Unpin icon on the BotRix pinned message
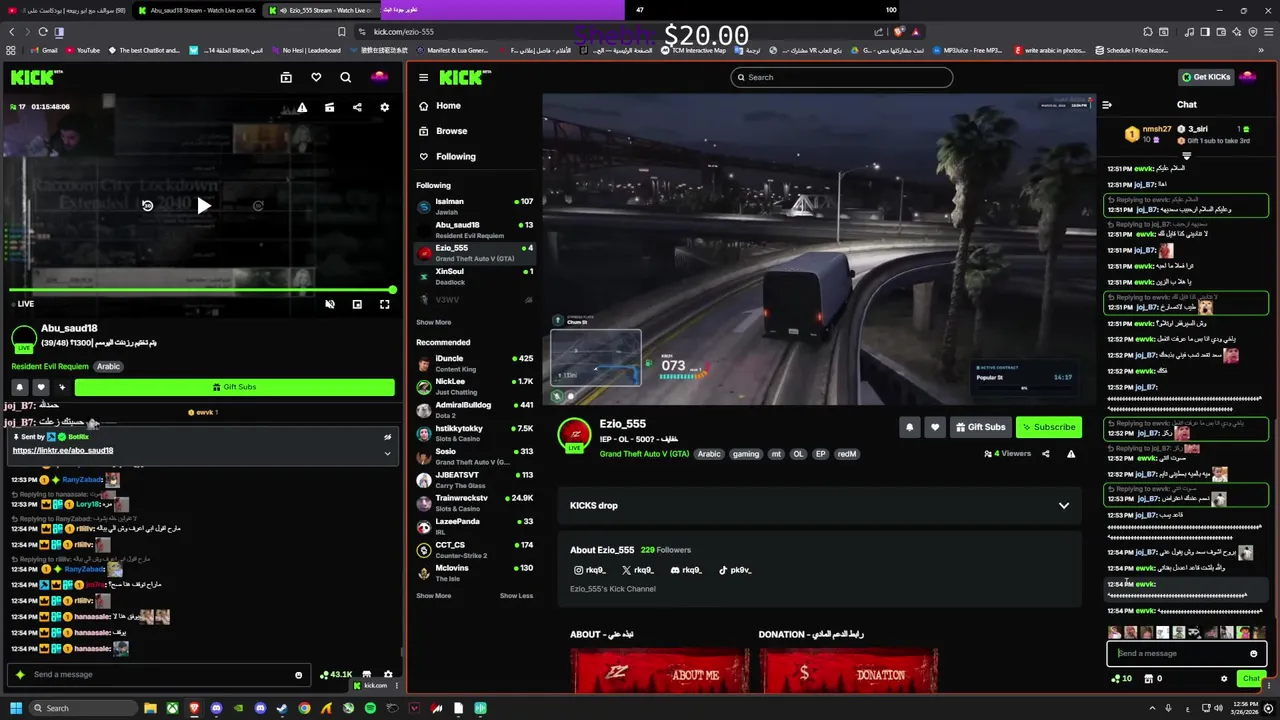Viewport: 1280px width, 720px height. click(387, 437)
